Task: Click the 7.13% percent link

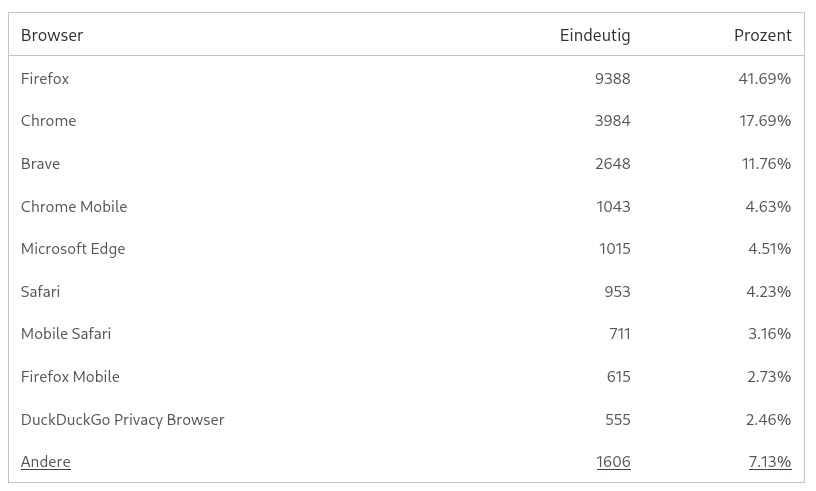Action: pyautogui.click(x=769, y=462)
